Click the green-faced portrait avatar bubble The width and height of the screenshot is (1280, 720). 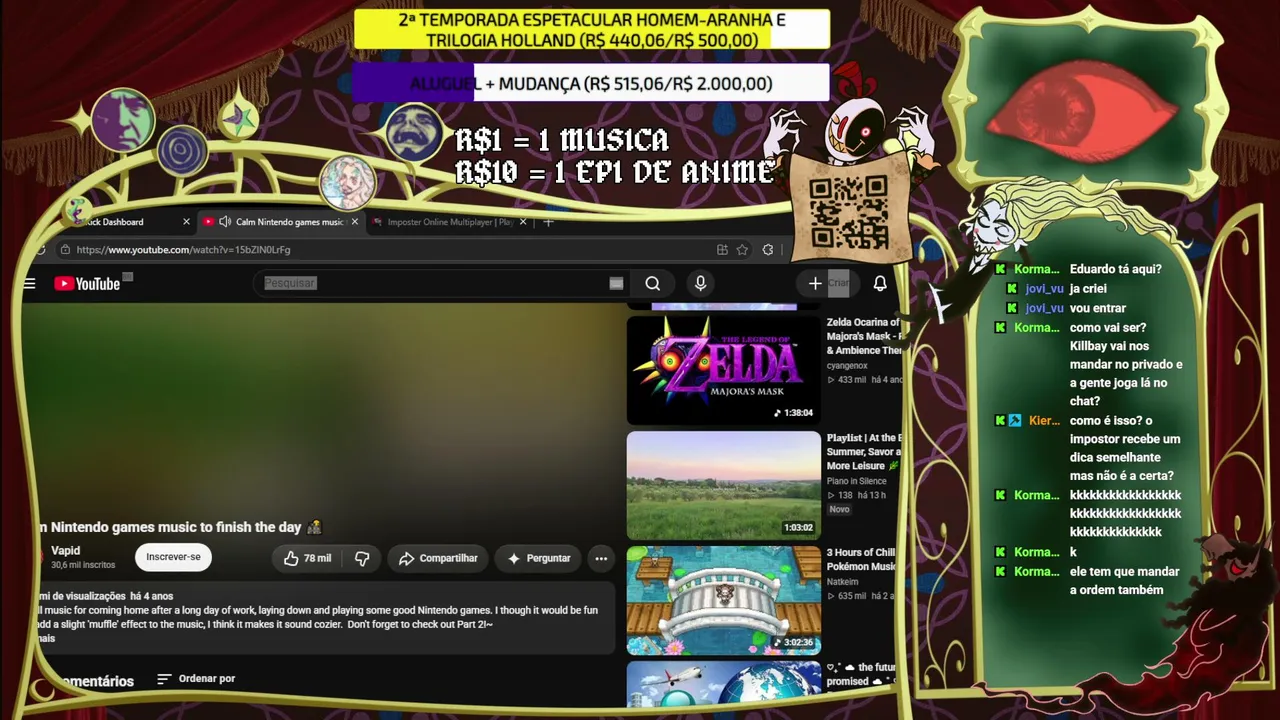click(122, 120)
